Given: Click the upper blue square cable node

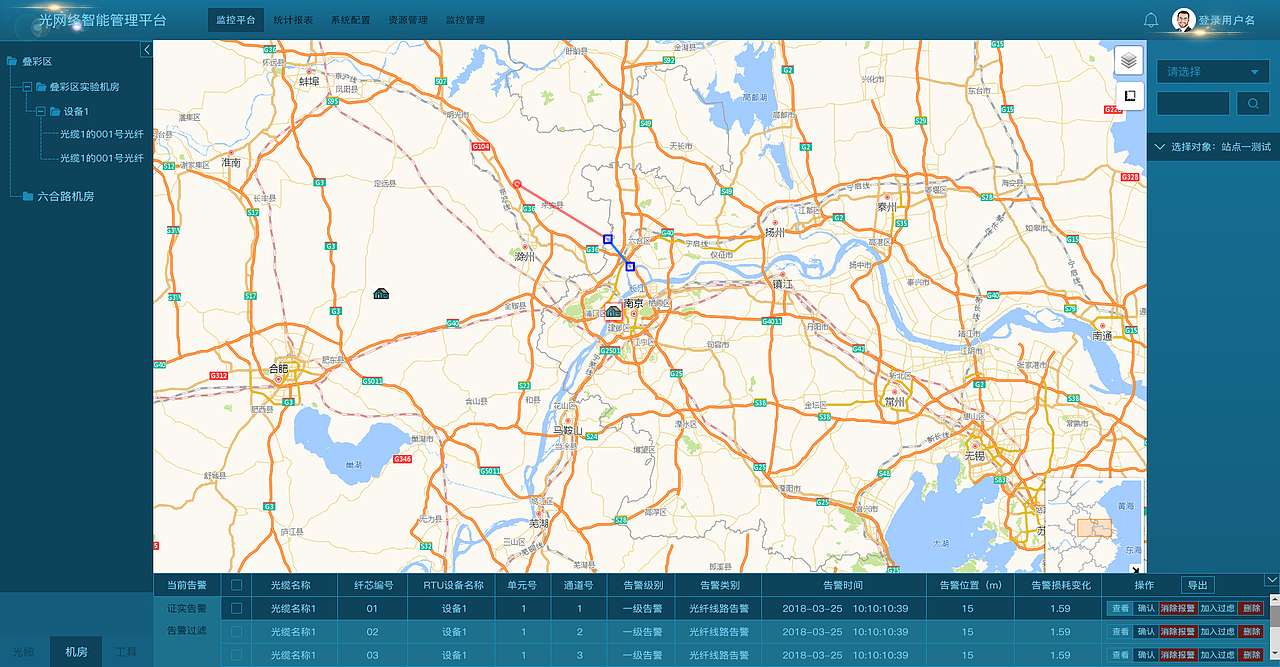Looking at the screenshot, I should (x=608, y=239).
